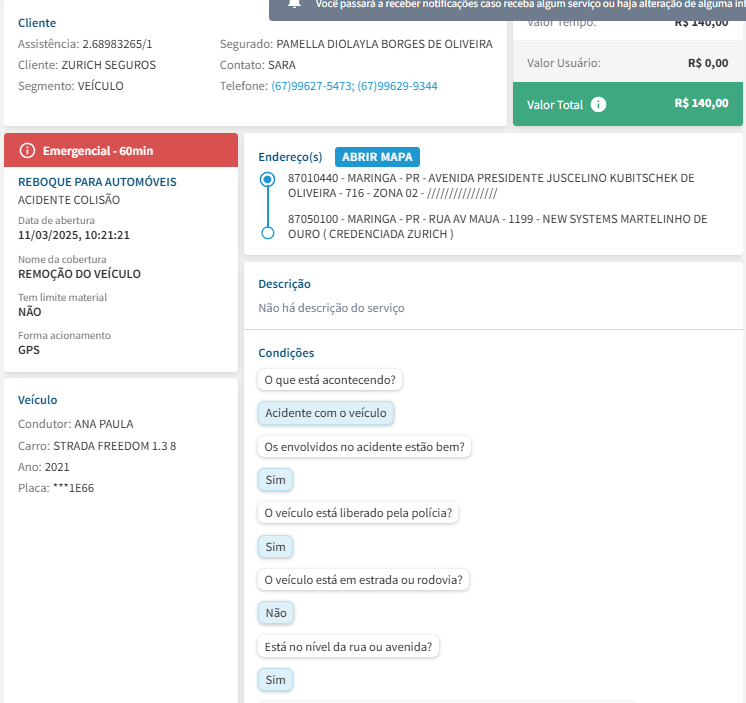The image size is (746, 703).
Task: Click the Cliente section heading
Action: click(37, 23)
